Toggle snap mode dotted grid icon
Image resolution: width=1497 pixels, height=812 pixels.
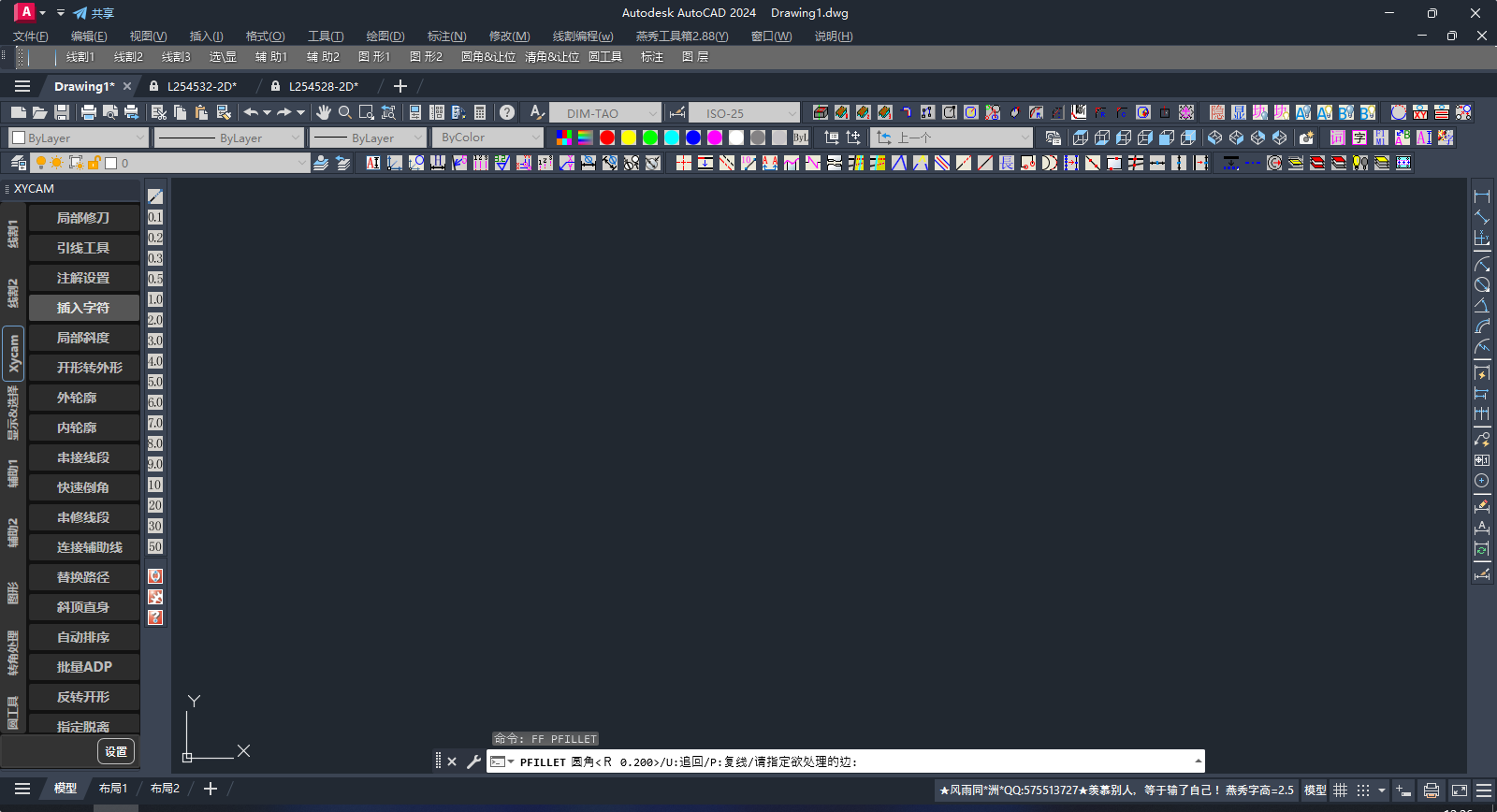1363,790
